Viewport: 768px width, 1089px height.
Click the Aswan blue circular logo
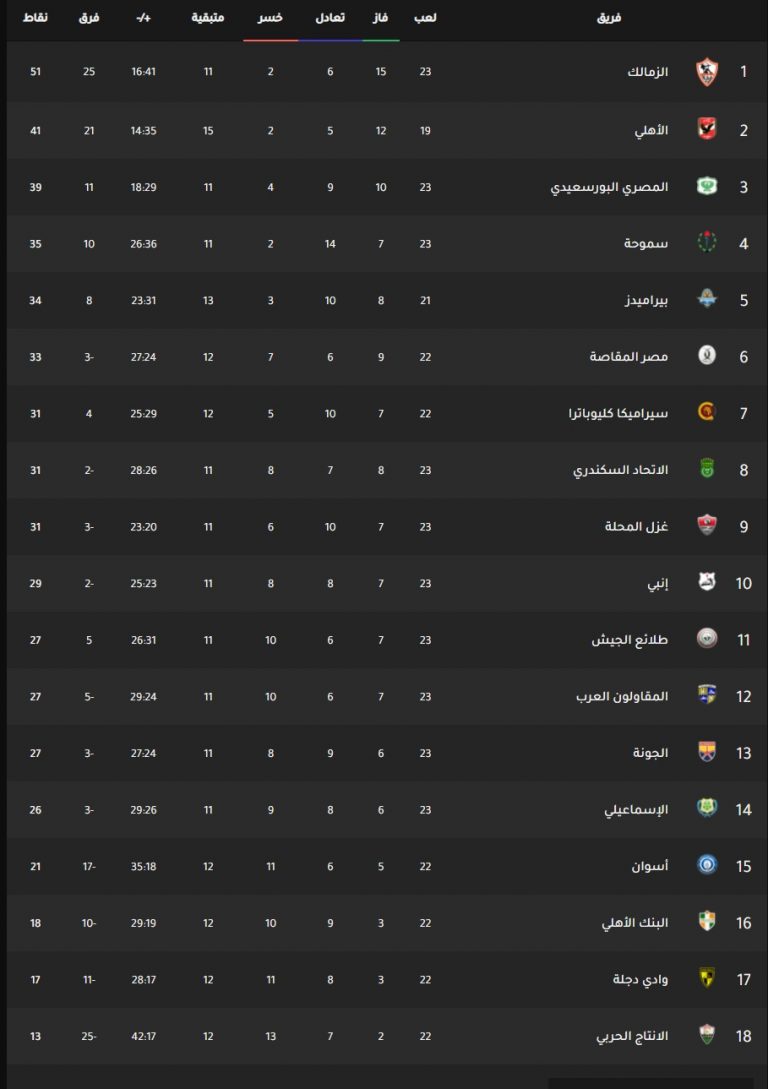(707, 865)
